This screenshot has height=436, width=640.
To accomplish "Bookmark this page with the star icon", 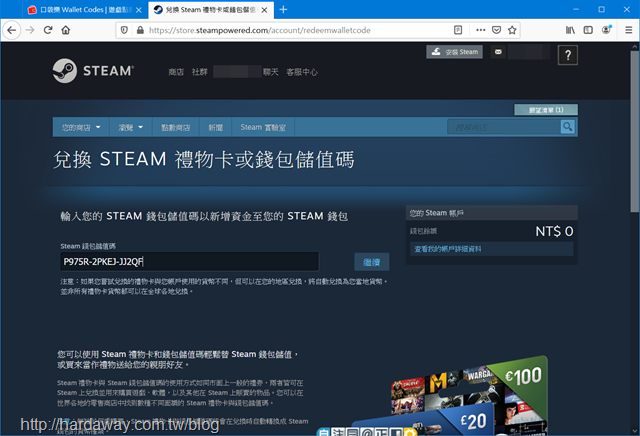I will 512,30.
